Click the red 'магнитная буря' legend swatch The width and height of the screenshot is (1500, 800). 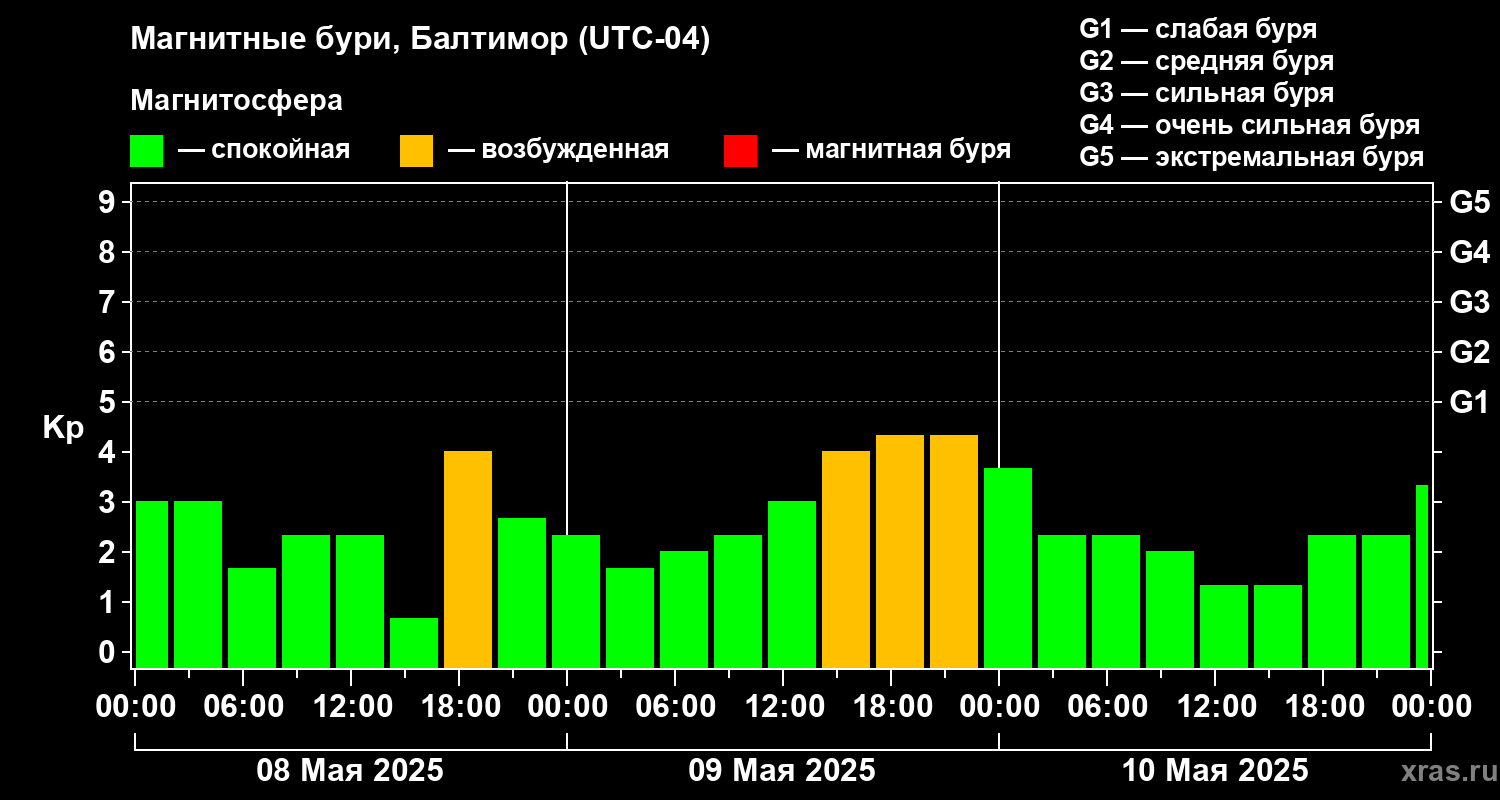(x=740, y=151)
